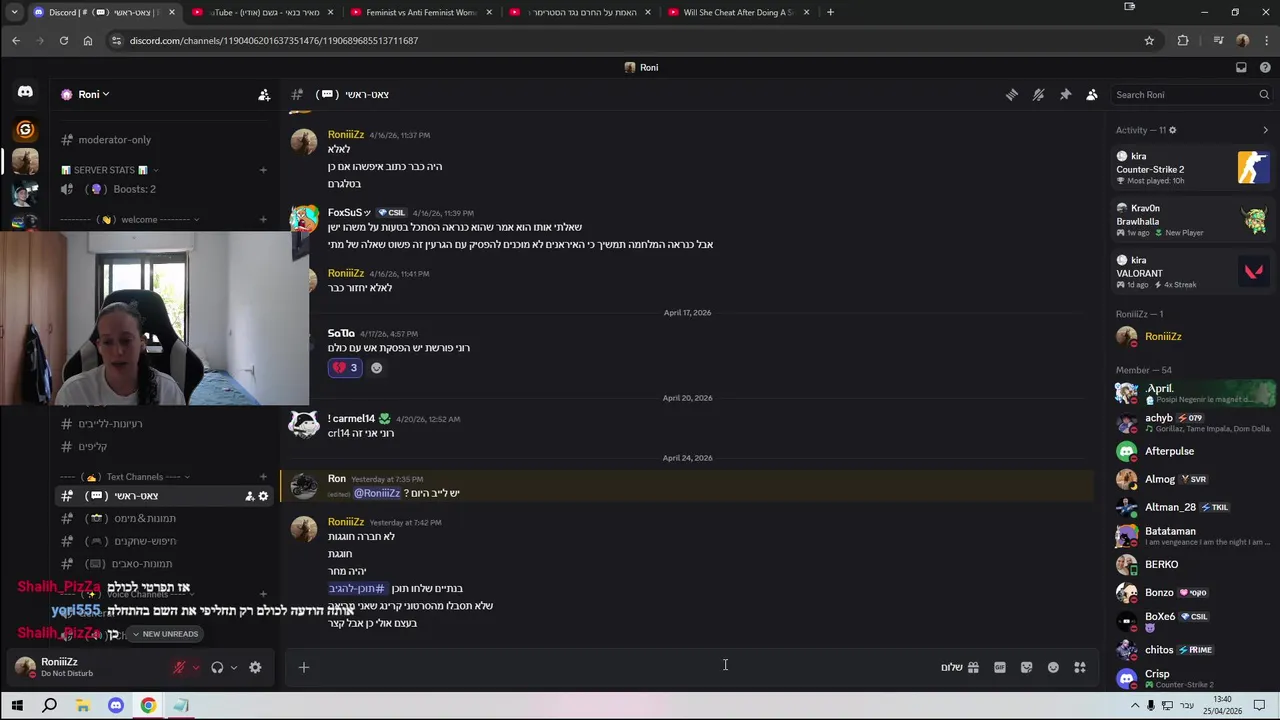Open notification settings bell icon
1280x720 pixels.
[1039, 94]
